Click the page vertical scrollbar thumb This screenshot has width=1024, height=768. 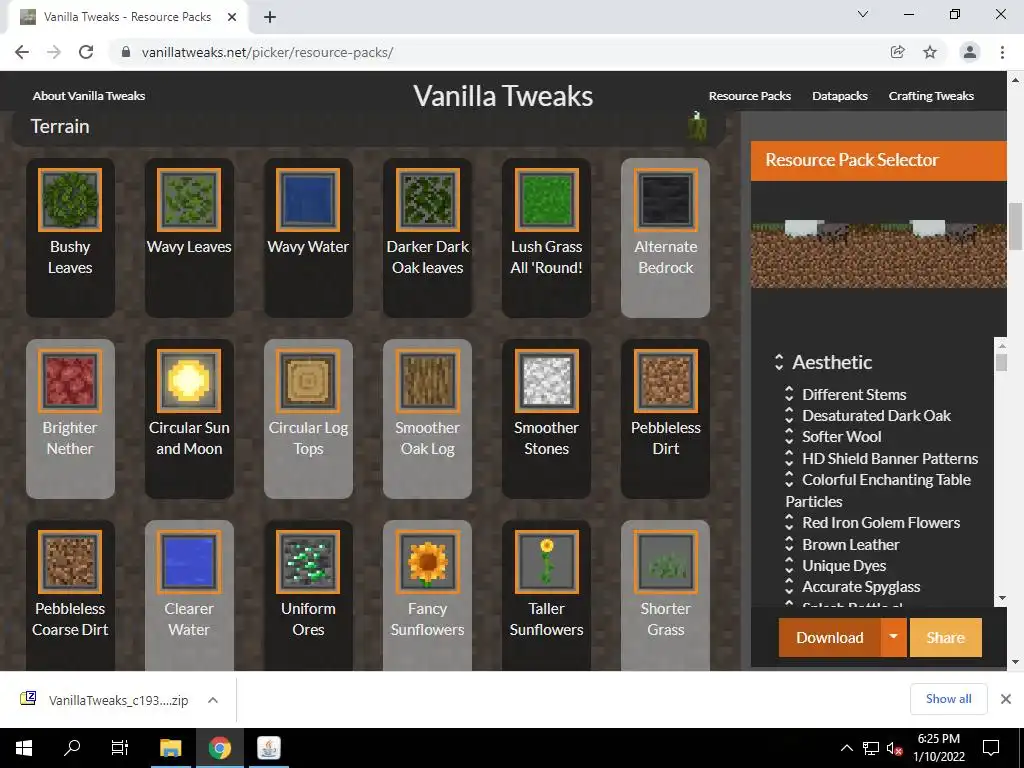(1016, 226)
